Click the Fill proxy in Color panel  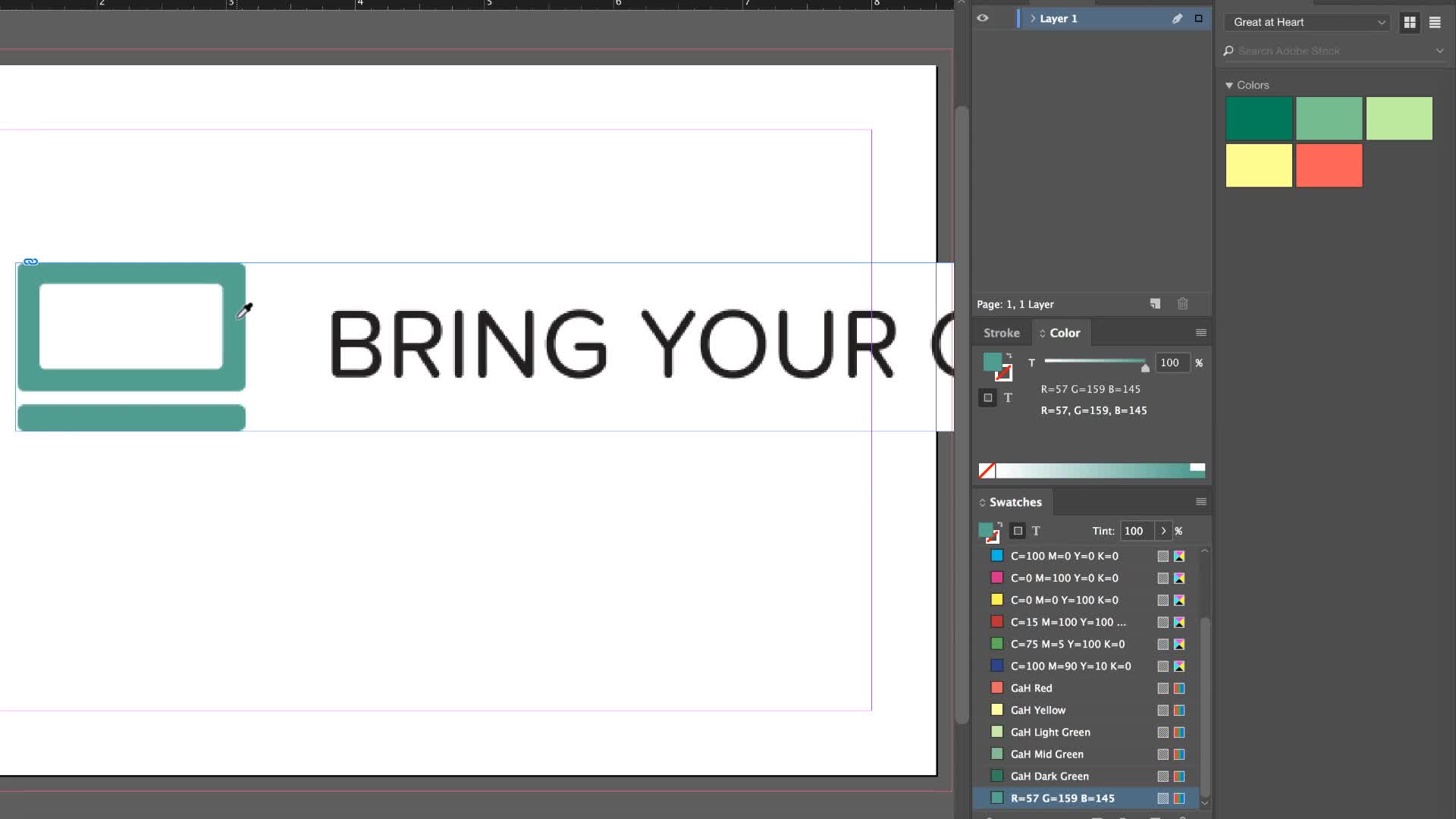[992, 362]
